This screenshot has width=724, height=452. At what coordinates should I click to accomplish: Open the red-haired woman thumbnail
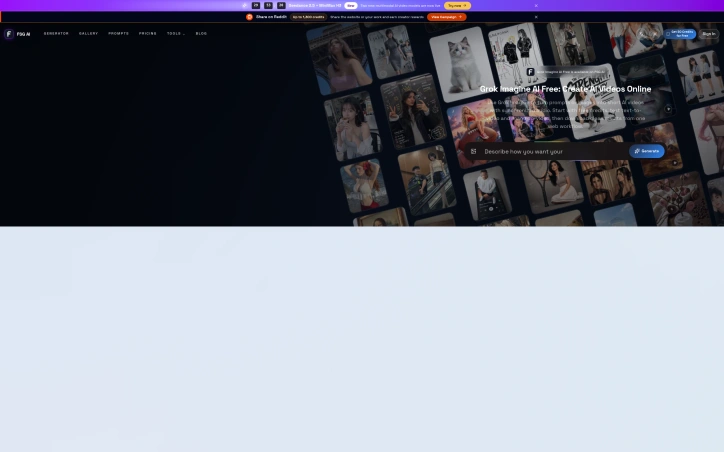click(364, 185)
